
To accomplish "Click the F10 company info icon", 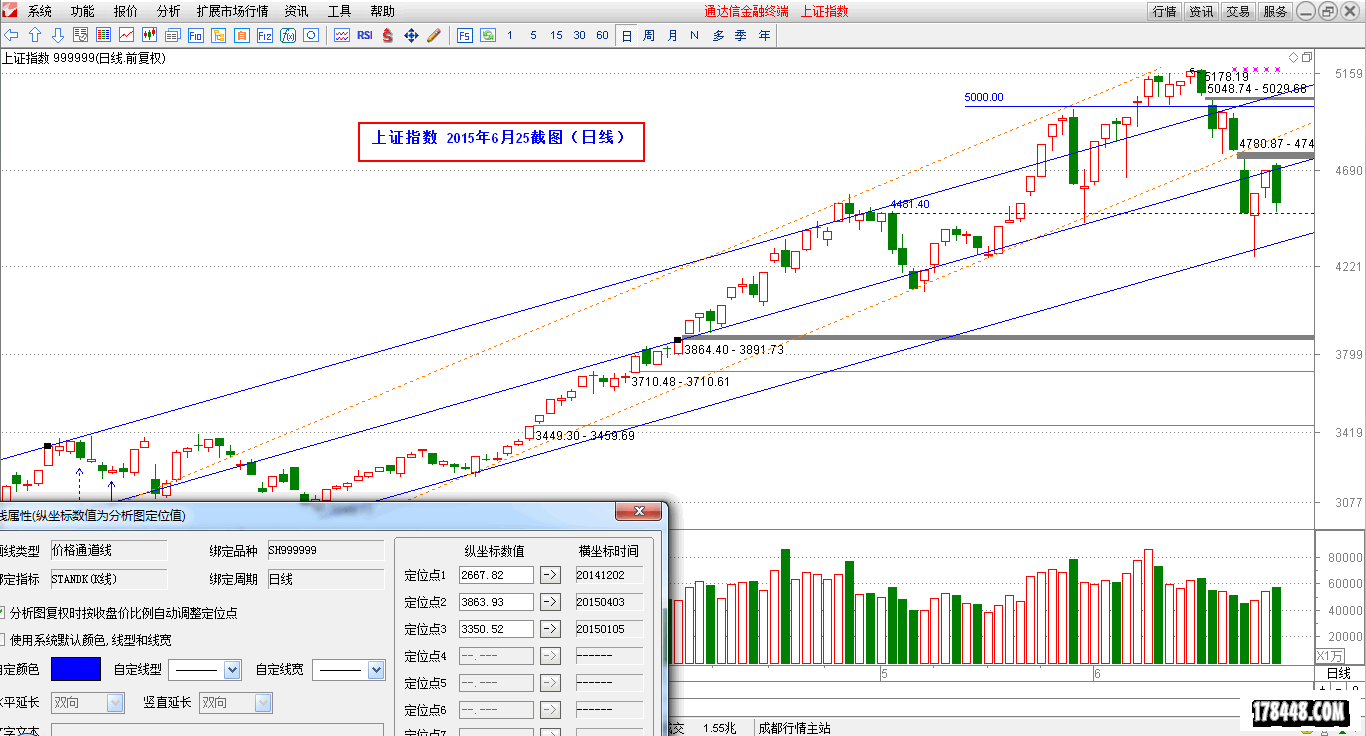I will (195, 35).
